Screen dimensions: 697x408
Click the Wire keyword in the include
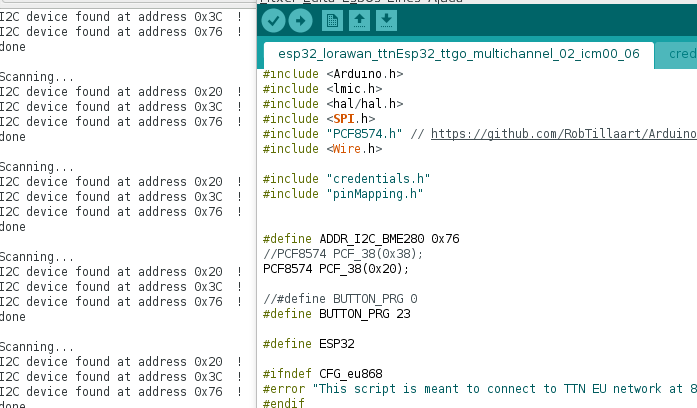347,149
